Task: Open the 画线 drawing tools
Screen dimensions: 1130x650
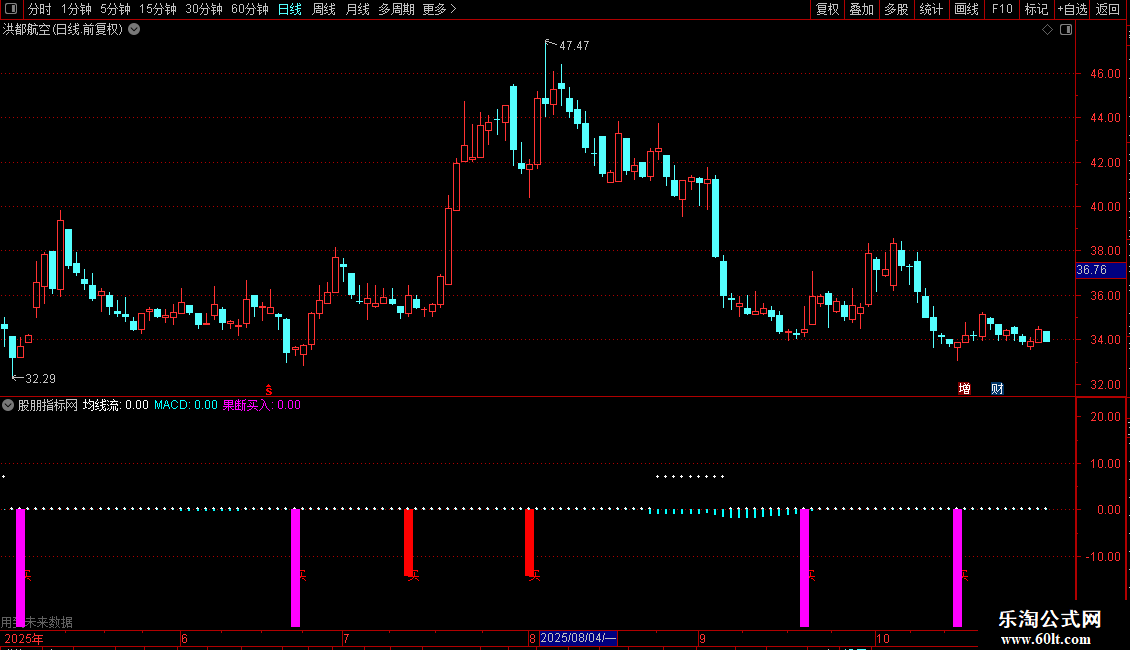Action: point(966,9)
